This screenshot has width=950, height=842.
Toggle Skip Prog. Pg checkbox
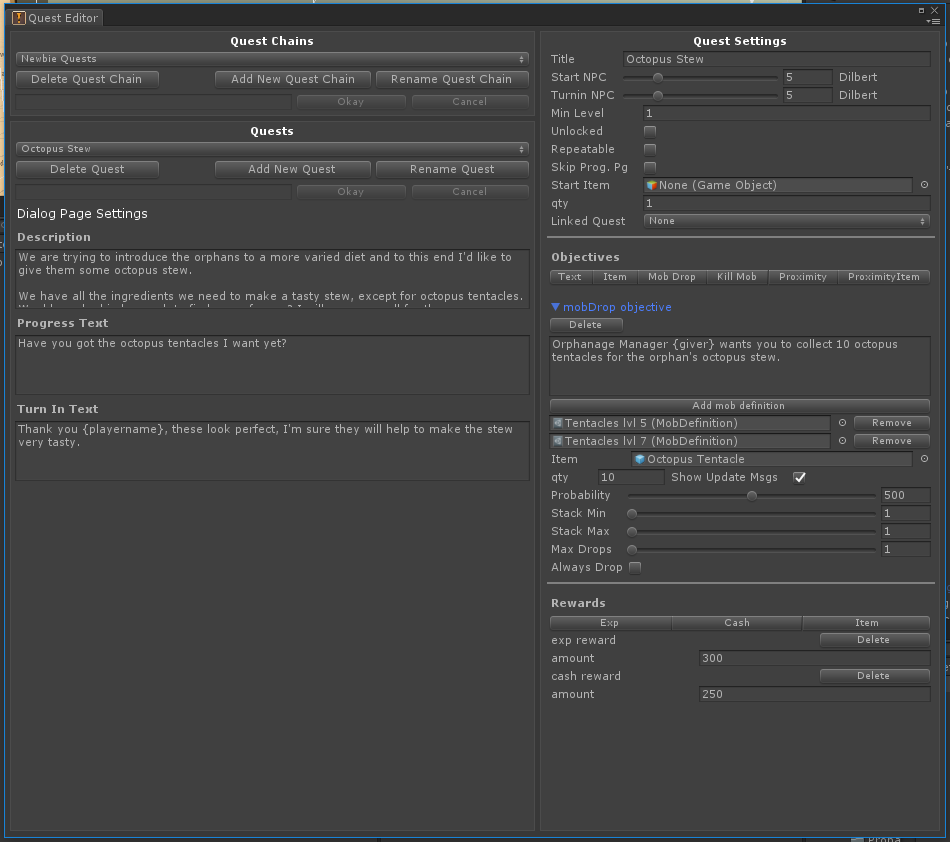650,167
